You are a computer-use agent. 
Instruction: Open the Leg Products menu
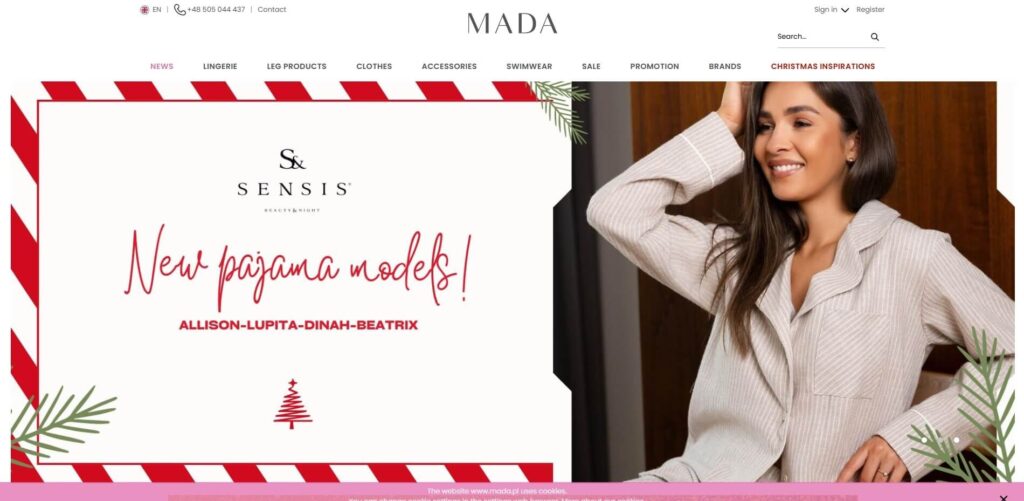pos(296,67)
